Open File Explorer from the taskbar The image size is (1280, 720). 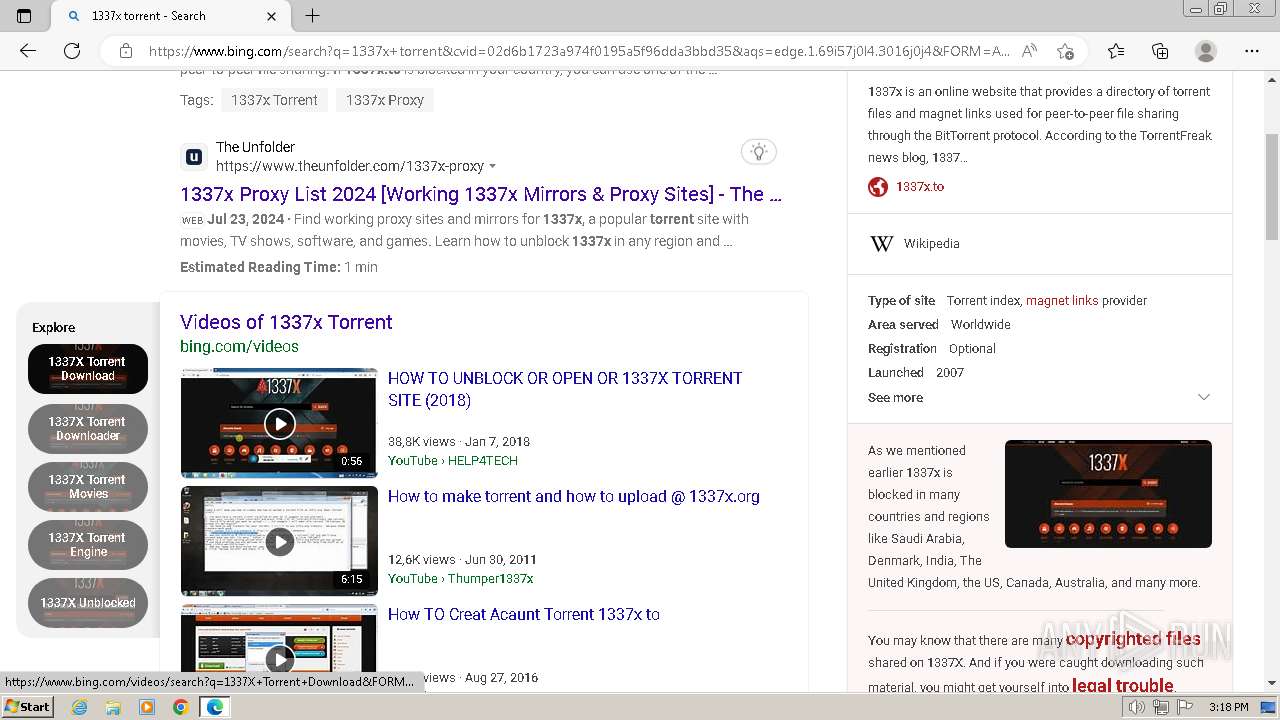[x=113, y=707]
